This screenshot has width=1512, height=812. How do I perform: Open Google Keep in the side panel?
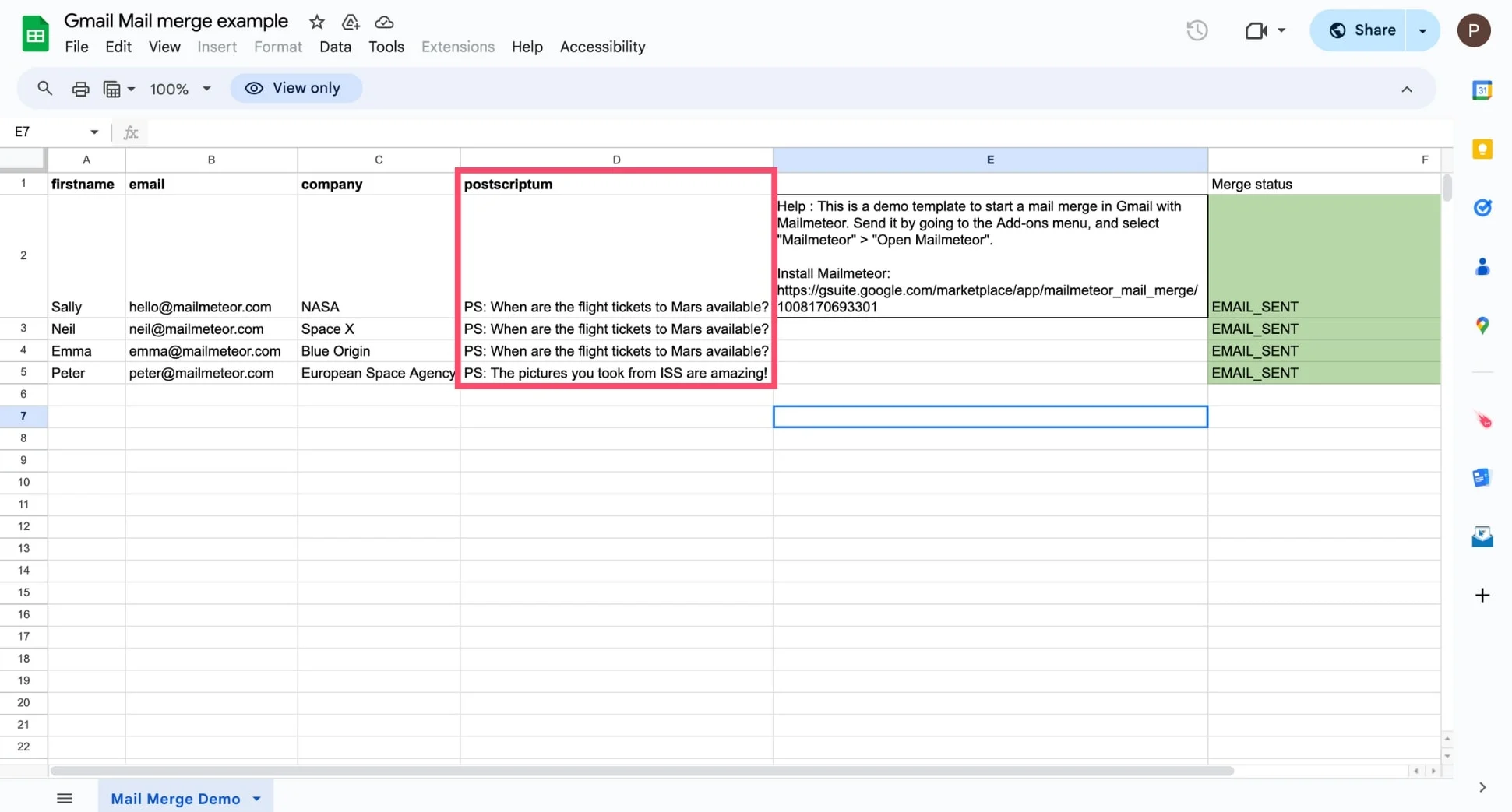(1482, 149)
